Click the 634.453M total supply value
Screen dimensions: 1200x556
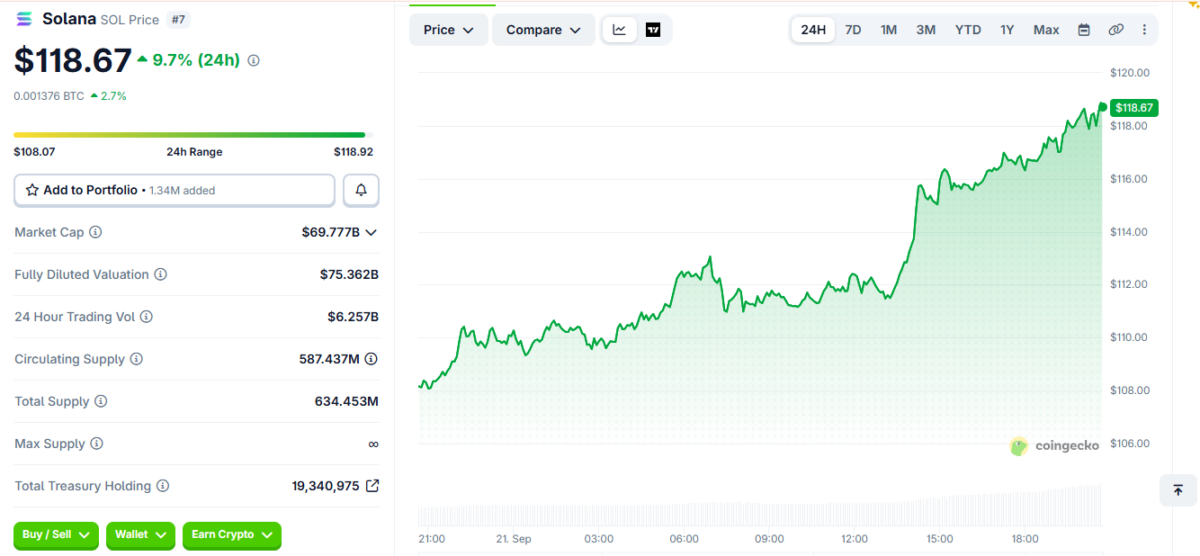pyautogui.click(x=346, y=401)
